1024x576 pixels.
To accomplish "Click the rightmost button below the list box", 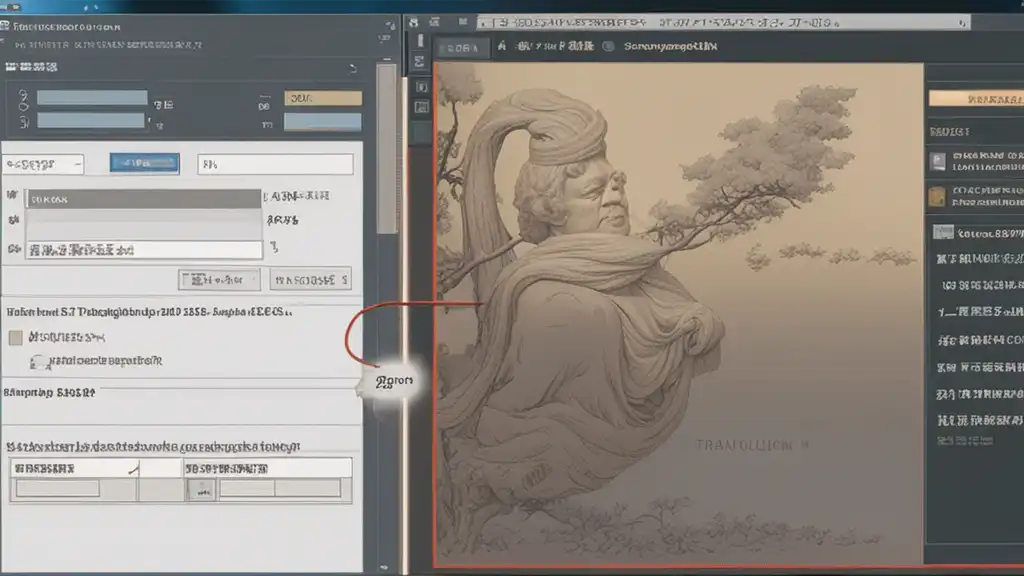I will click(x=311, y=279).
